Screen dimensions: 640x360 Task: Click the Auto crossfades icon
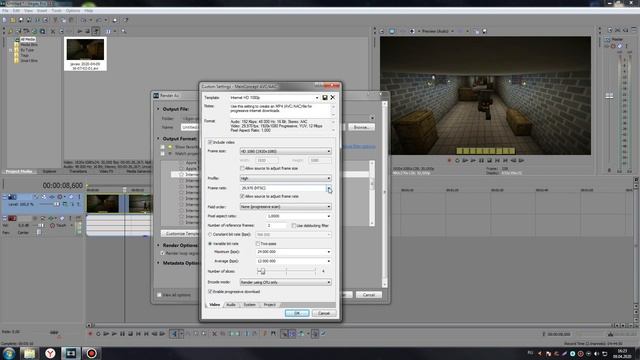[x=292, y=334]
